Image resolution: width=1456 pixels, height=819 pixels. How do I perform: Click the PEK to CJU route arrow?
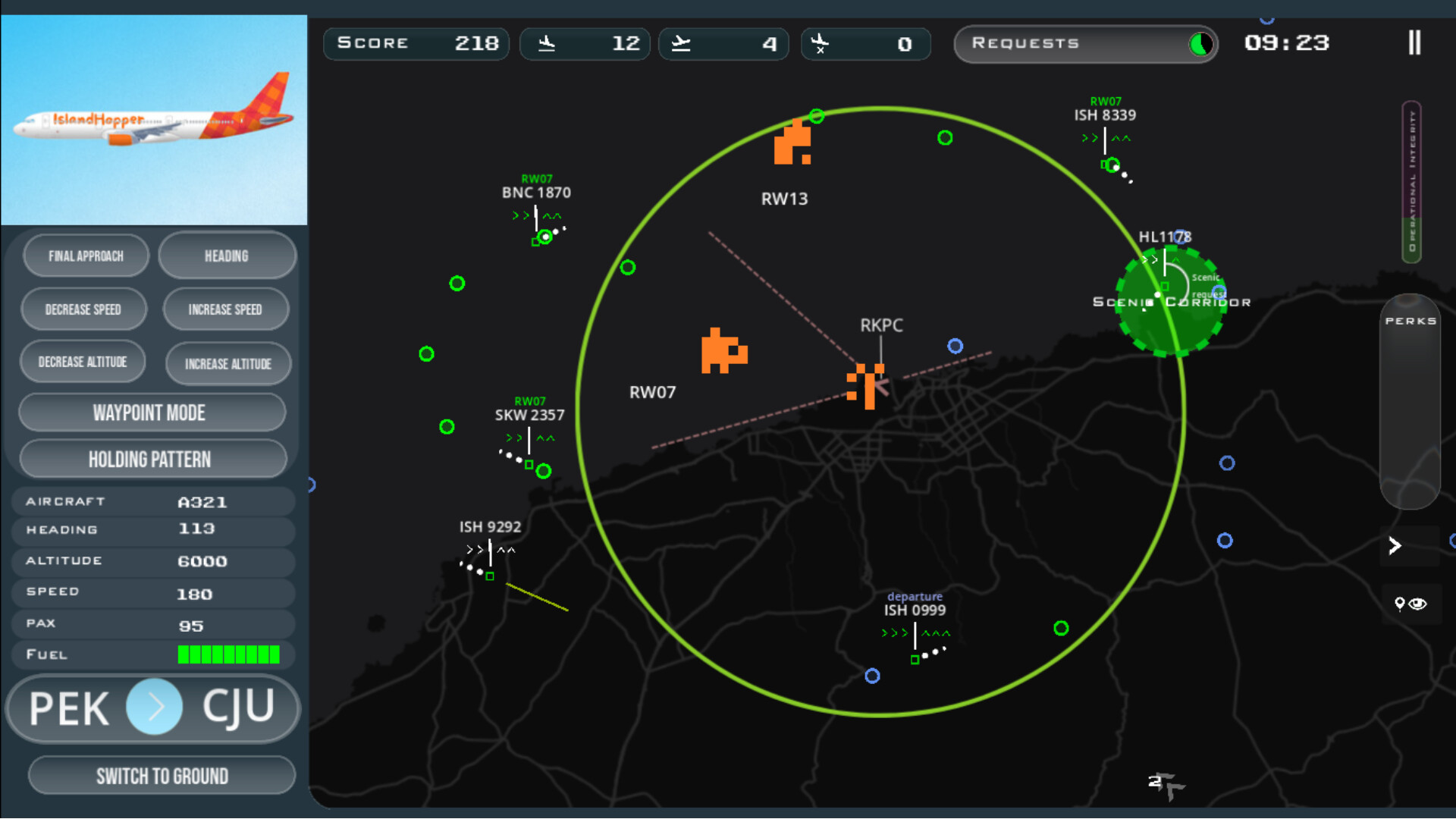[154, 707]
